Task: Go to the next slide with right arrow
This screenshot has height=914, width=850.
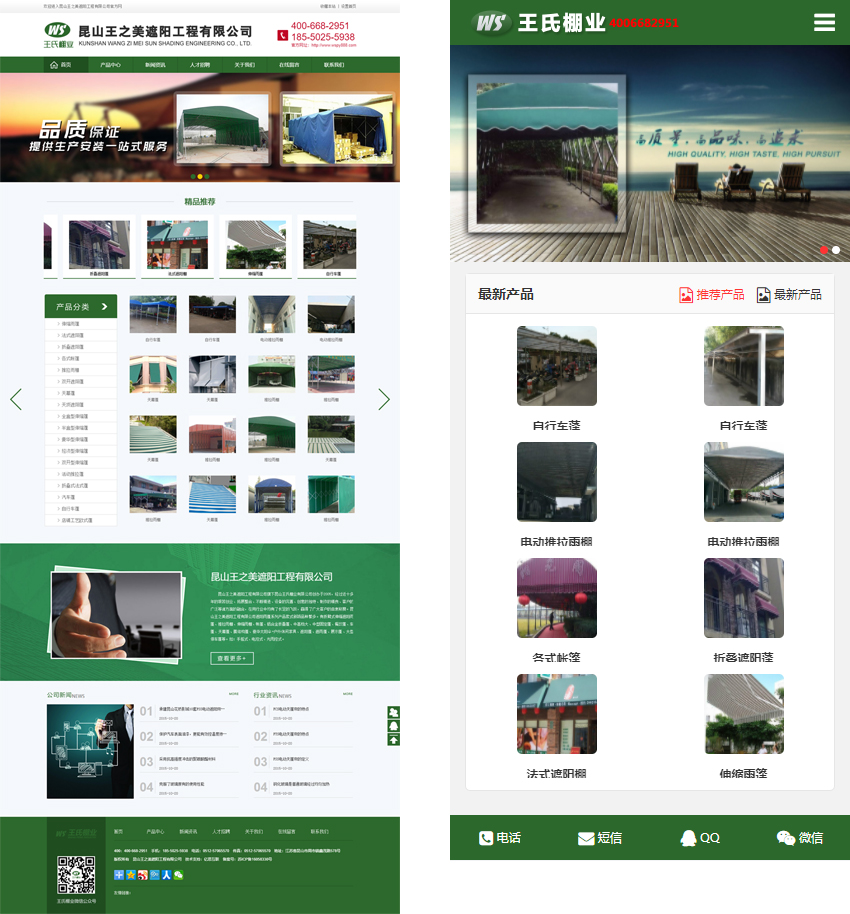Action: [x=384, y=399]
